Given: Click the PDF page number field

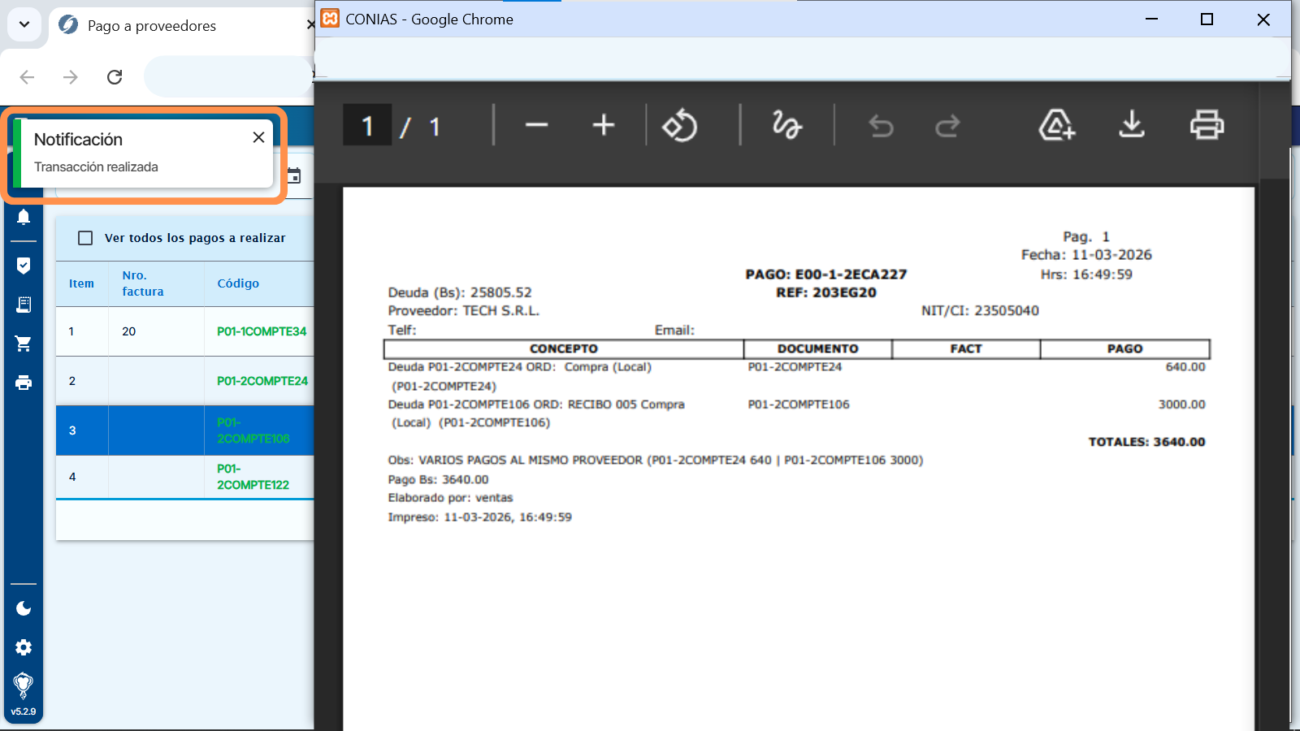Looking at the screenshot, I should click(x=367, y=126).
